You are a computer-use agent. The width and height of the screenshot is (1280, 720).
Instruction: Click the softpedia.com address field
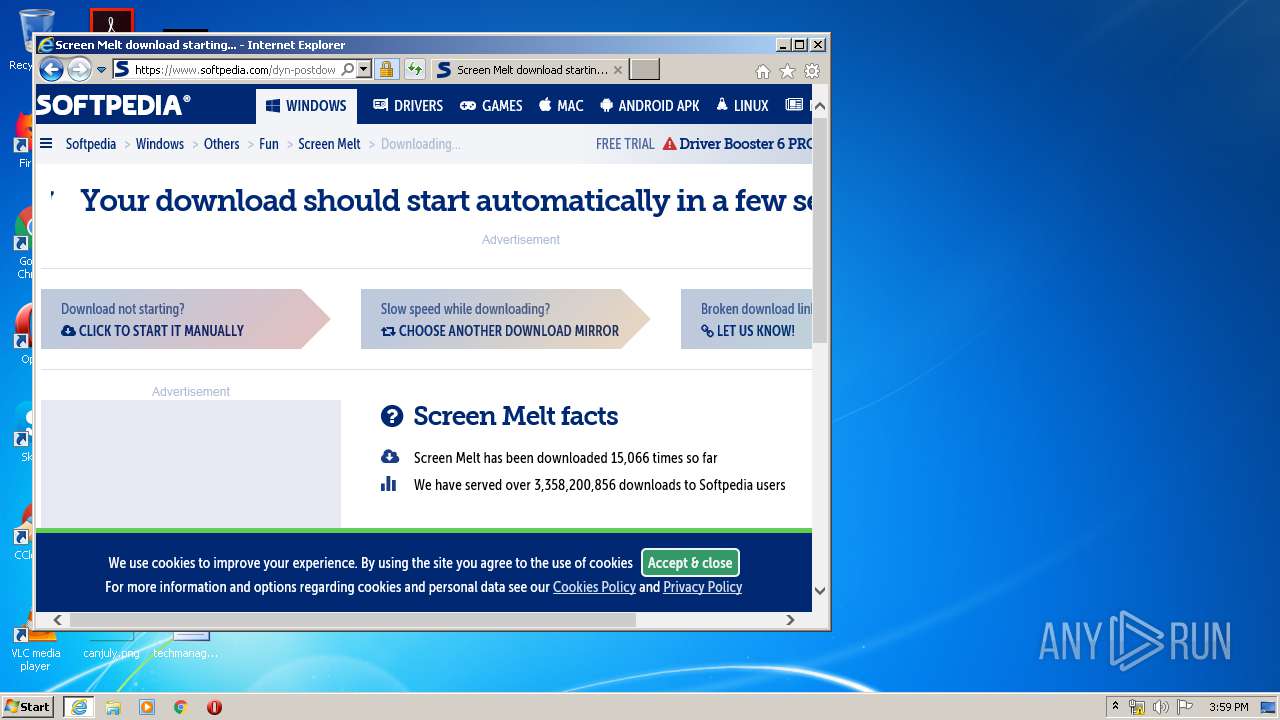(x=235, y=70)
